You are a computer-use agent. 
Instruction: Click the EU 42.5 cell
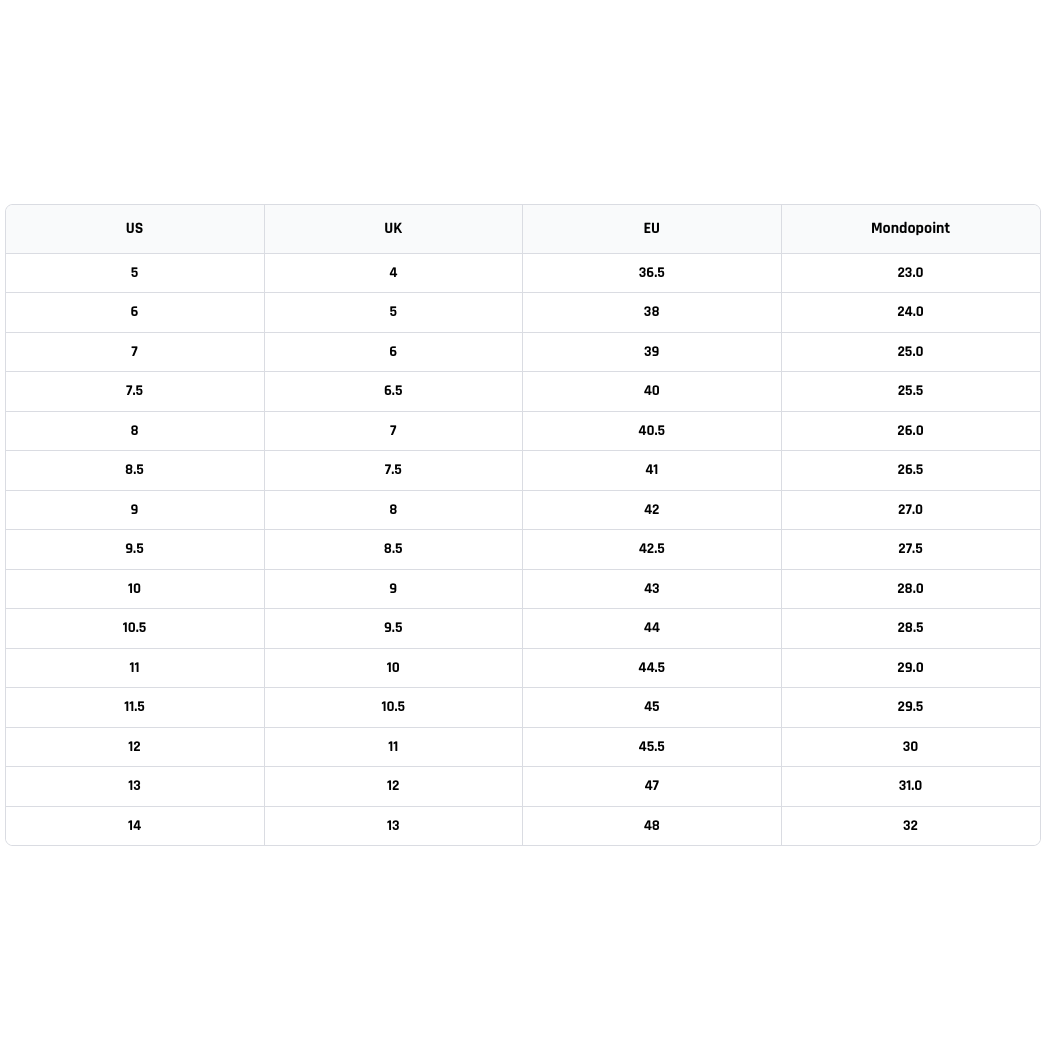coord(651,549)
